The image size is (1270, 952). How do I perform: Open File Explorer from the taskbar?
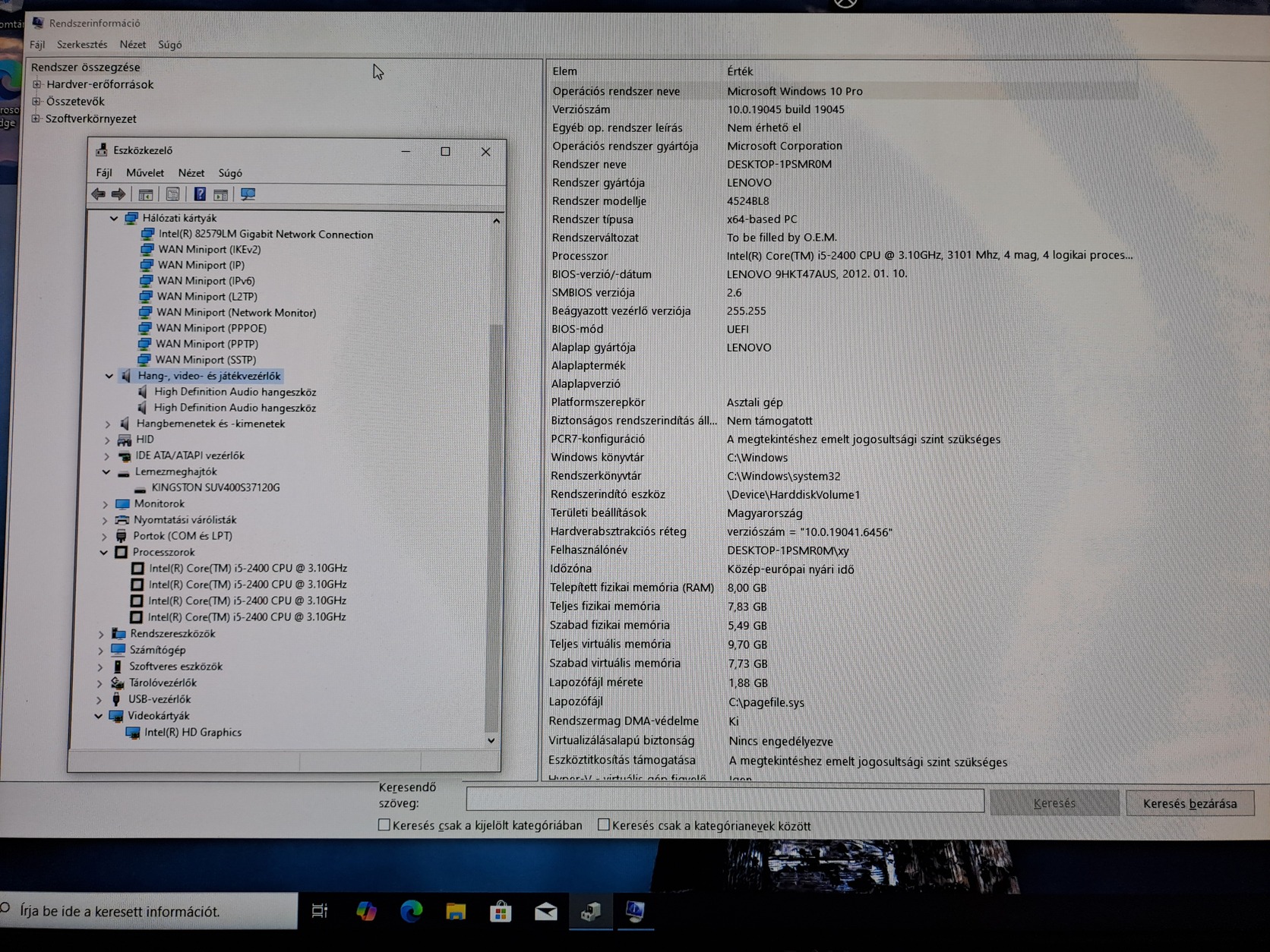[456, 911]
